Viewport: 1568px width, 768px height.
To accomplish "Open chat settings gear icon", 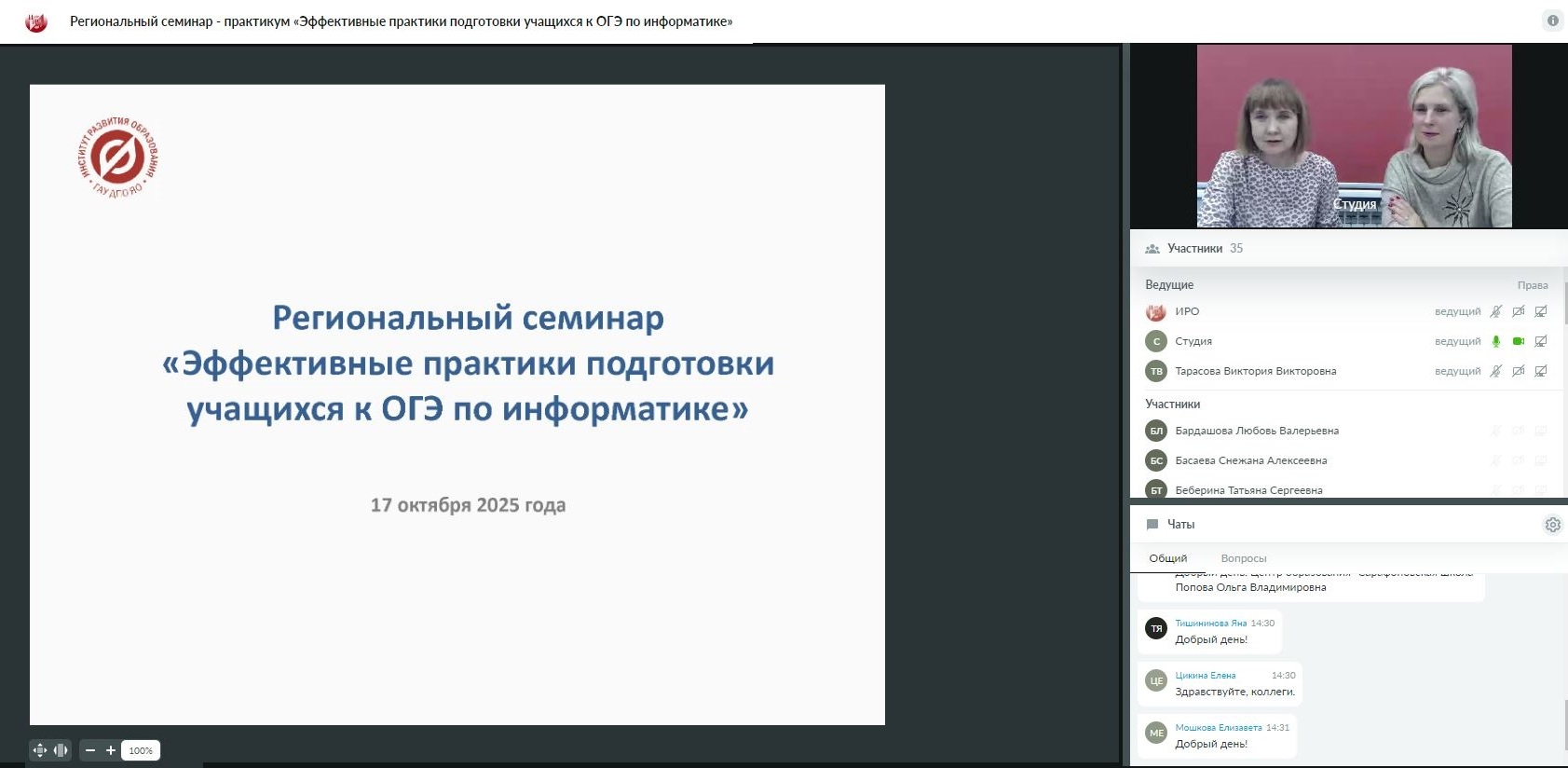I will click(1552, 525).
